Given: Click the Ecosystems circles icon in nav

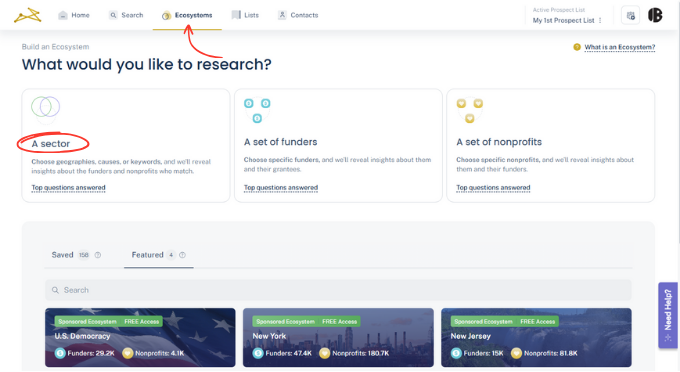Looking at the screenshot, I should click(x=166, y=16).
